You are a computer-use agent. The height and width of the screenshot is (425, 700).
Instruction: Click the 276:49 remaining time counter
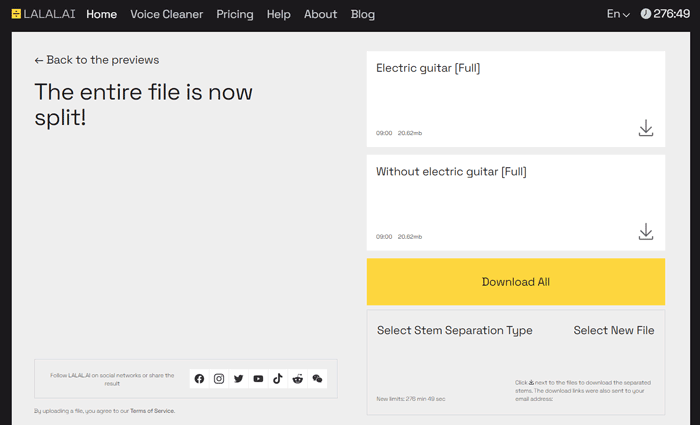pyautogui.click(x=671, y=14)
